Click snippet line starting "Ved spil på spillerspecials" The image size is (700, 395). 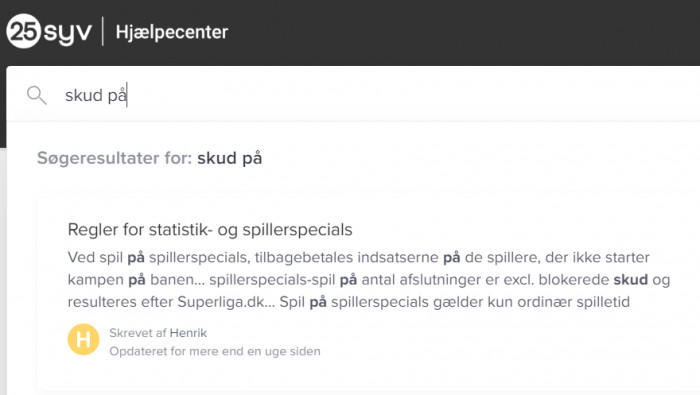pyautogui.click(x=358, y=258)
